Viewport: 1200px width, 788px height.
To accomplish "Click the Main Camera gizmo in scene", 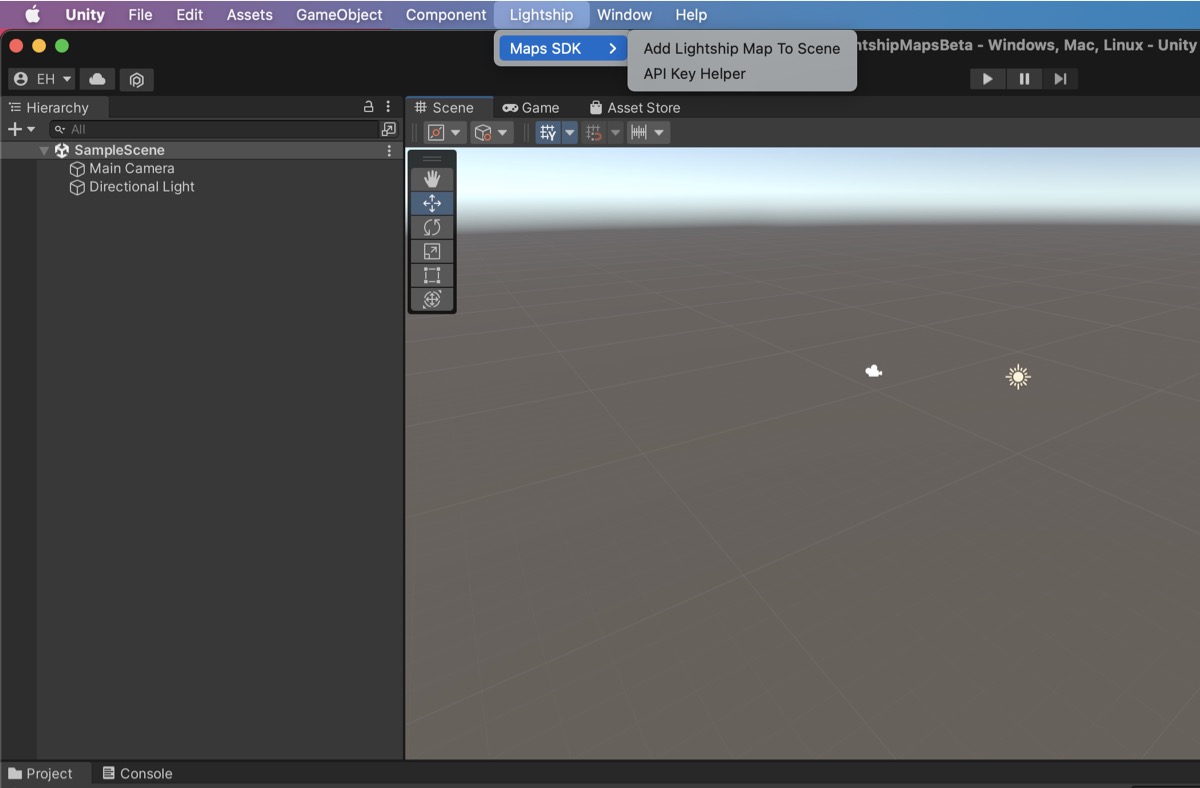I will point(874,371).
